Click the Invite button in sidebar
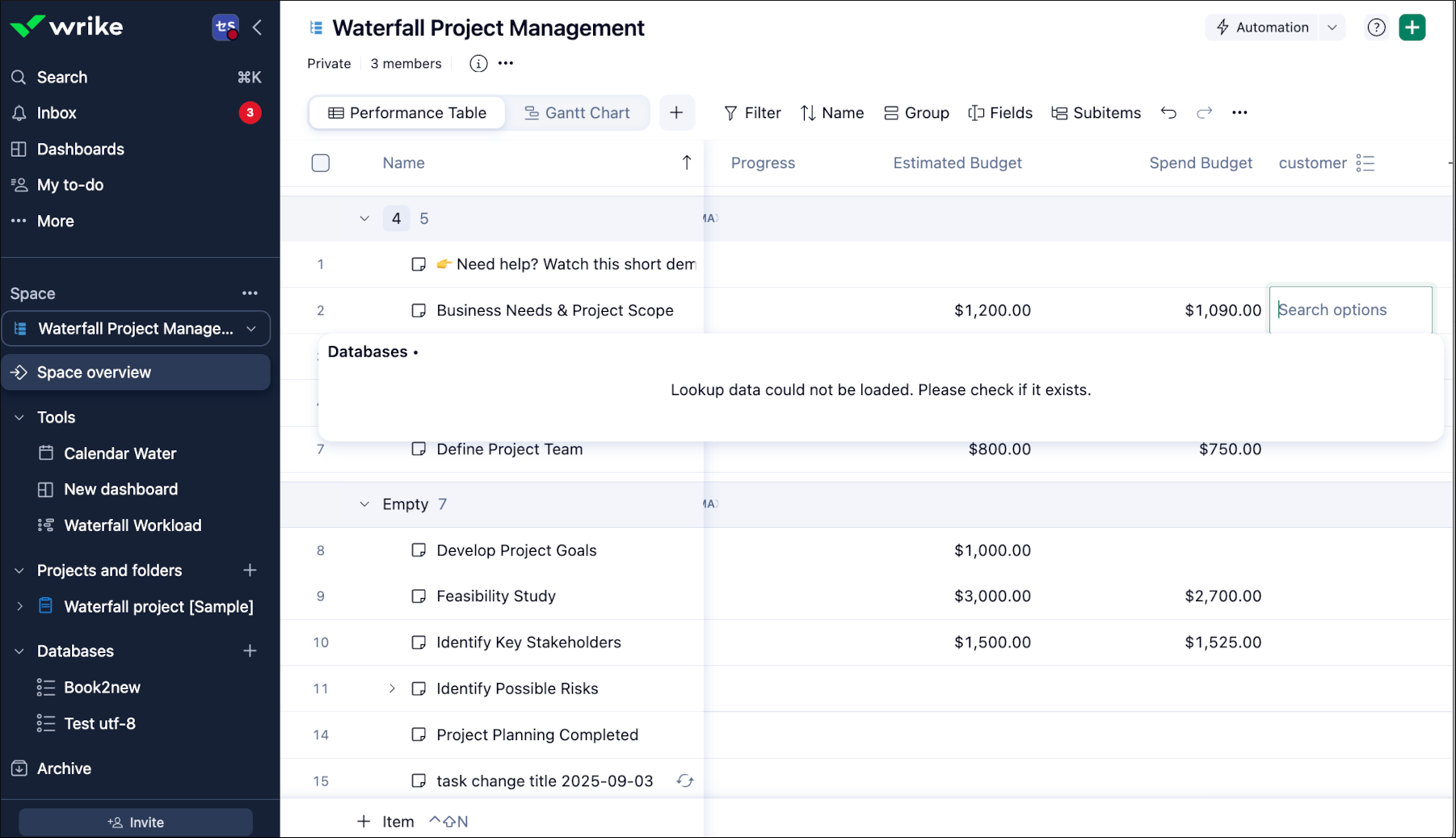Image resolution: width=1456 pixels, height=838 pixels. [135, 821]
